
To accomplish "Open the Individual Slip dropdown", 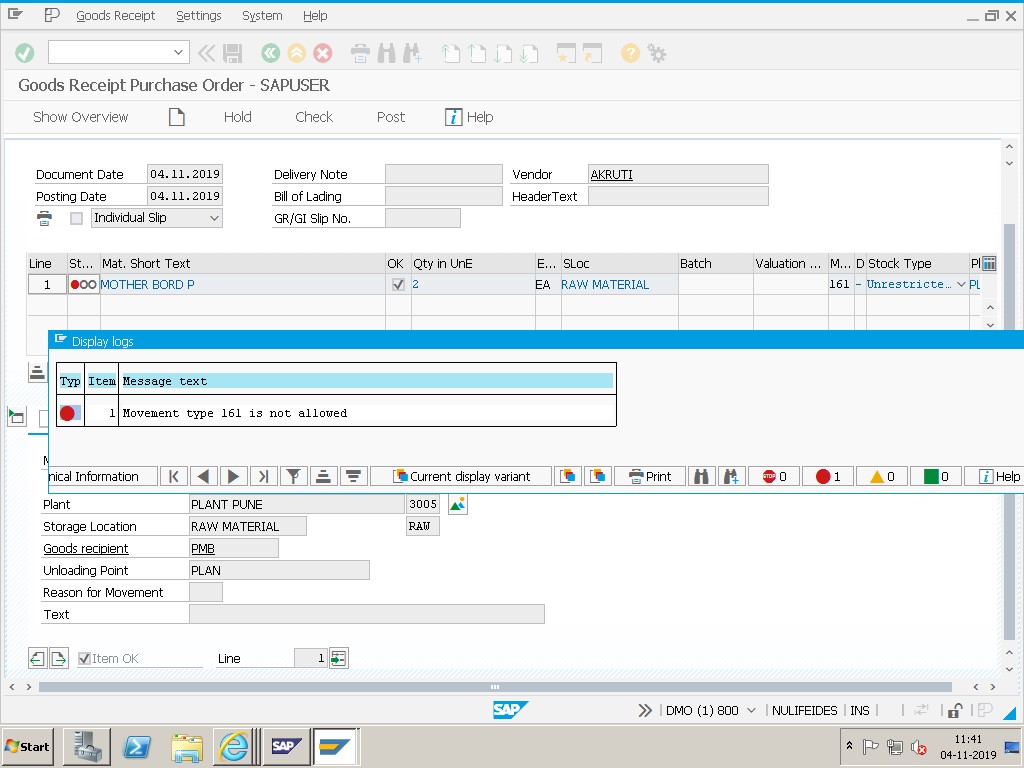I will point(214,218).
